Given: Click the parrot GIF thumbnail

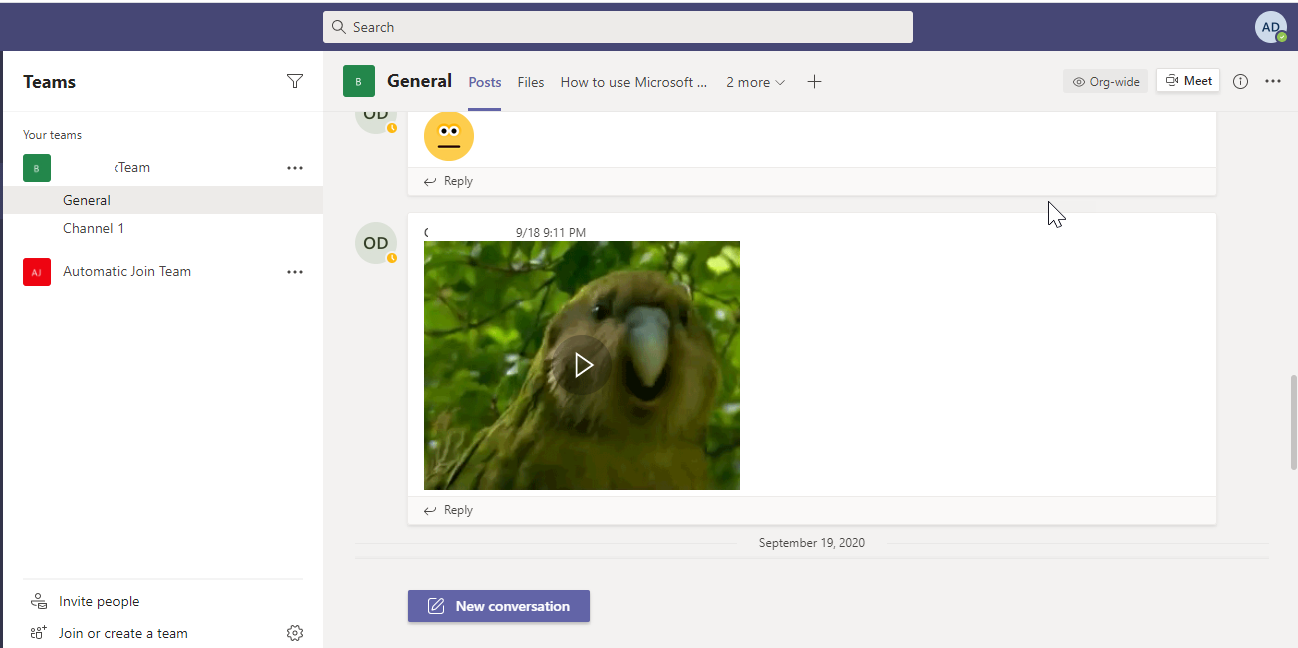Looking at the screenshot, I should (x=582, y=365).
